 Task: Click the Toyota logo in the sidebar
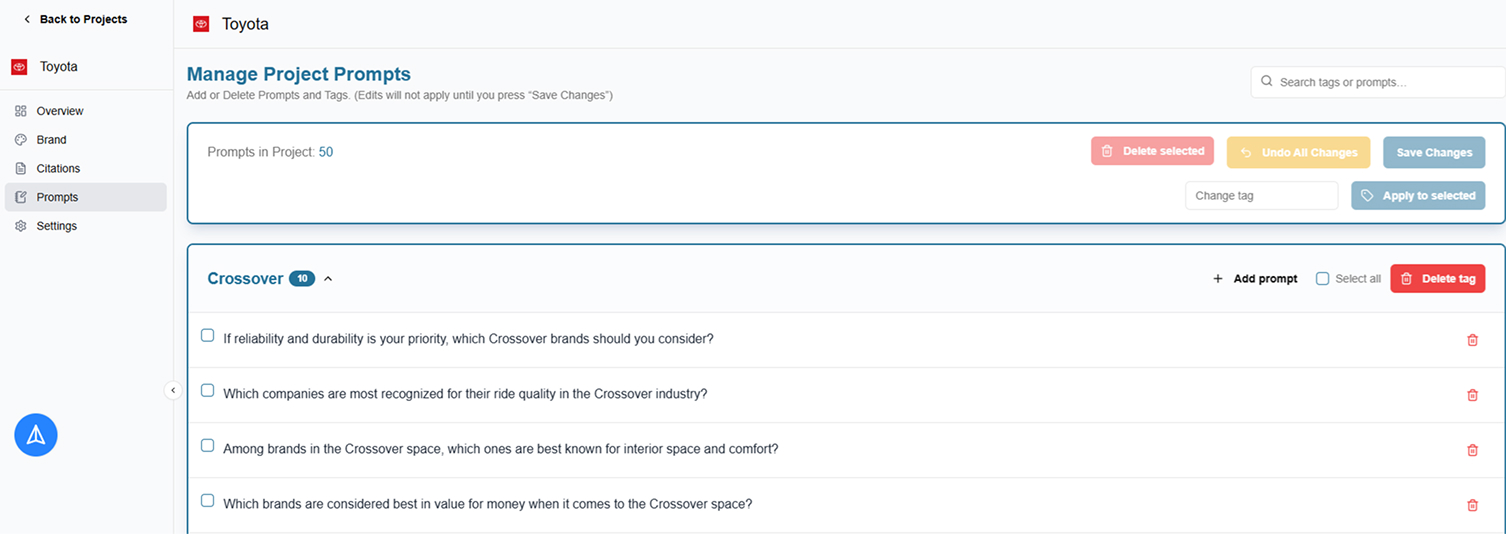19,67
